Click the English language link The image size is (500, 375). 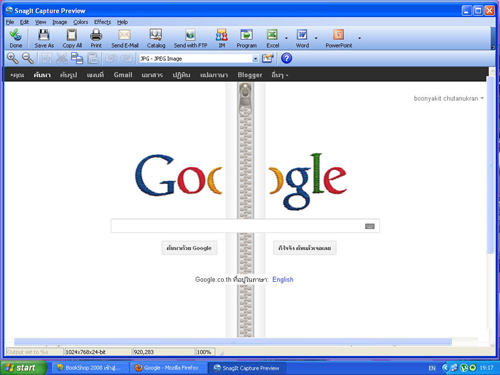pos(283,279)
